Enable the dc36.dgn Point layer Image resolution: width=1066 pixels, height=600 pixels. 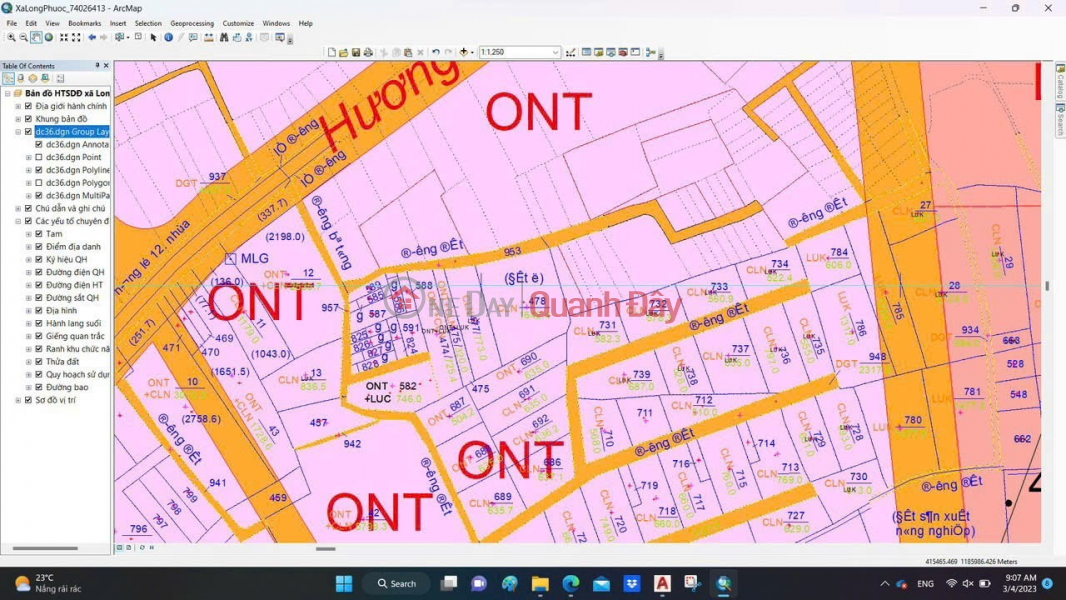point(39,157)
